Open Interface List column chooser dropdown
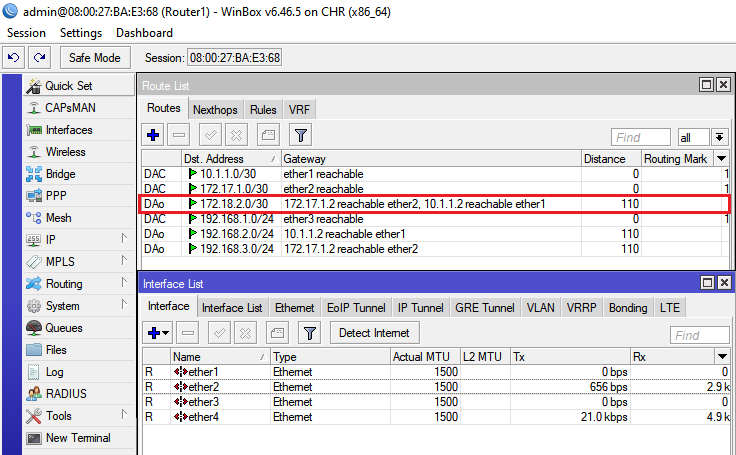The height and width of the screenshot is (455, 736). (x=722, y=357)
